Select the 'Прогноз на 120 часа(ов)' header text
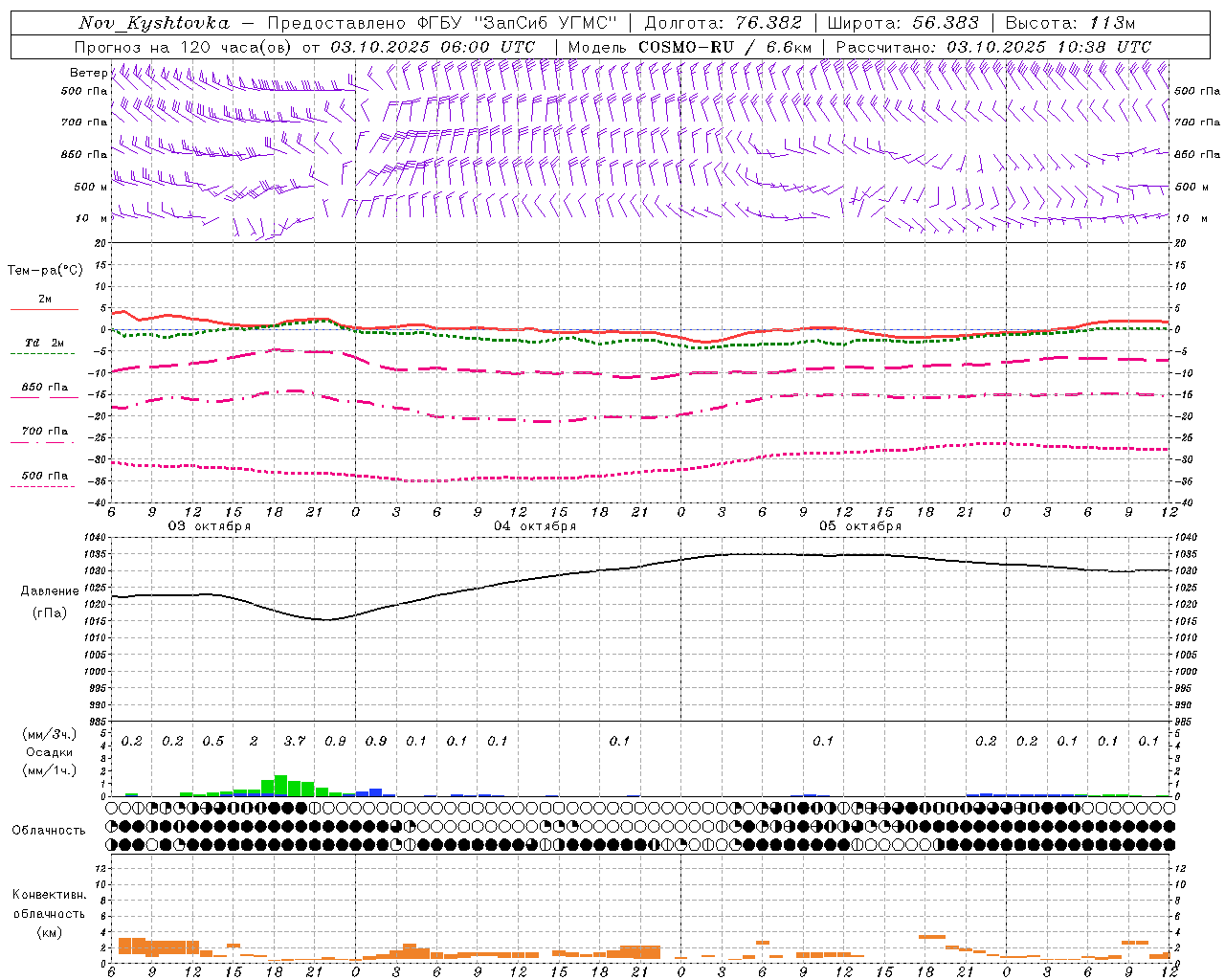Viewport: 1225px width, 980px height. coord(184,47)
